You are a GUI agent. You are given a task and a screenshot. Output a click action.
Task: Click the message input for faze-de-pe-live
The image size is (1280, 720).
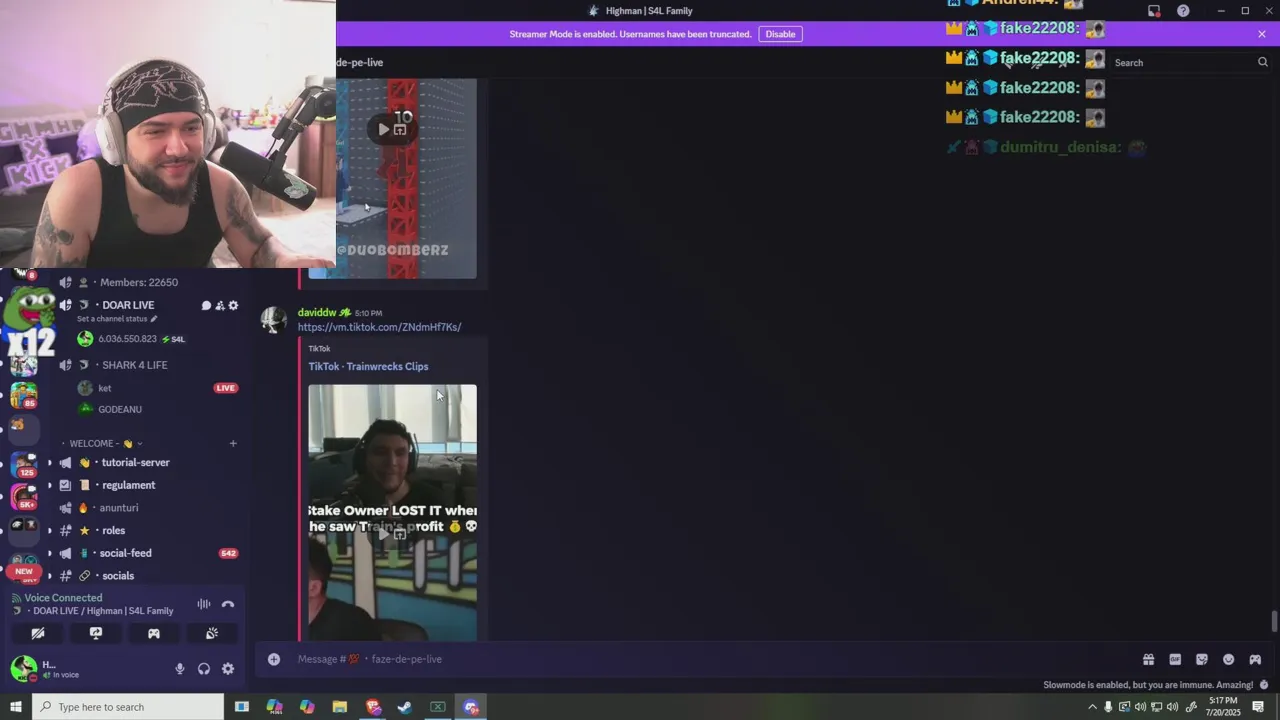pyautogui.click(x=700, y=659)
